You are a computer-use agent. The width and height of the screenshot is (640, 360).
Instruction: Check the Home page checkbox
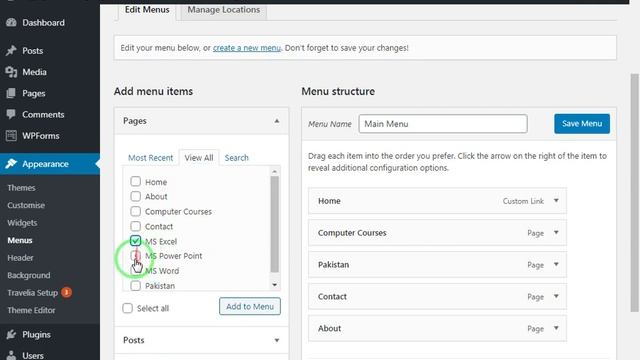click(136, 181)
